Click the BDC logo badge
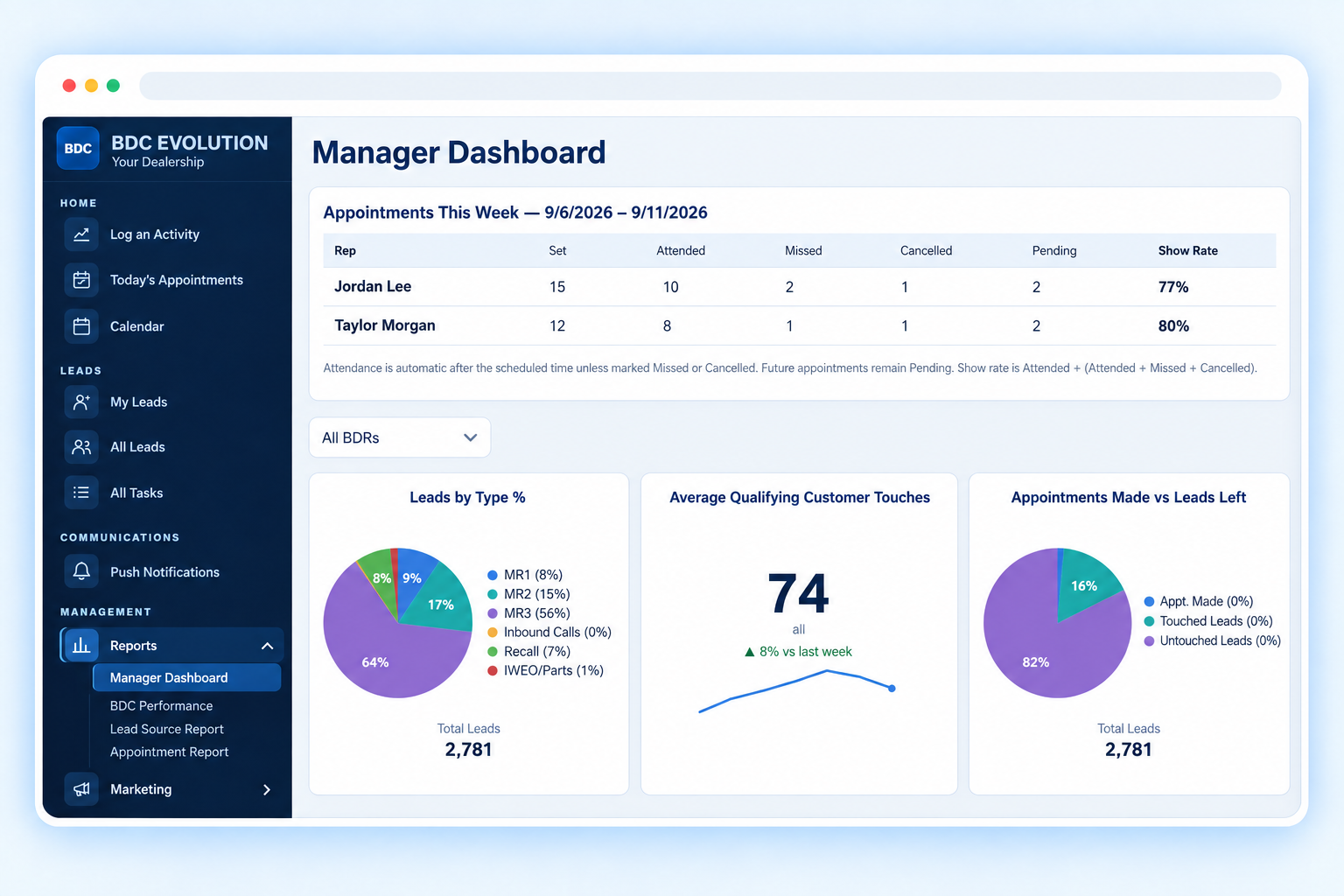 [78, 149]
